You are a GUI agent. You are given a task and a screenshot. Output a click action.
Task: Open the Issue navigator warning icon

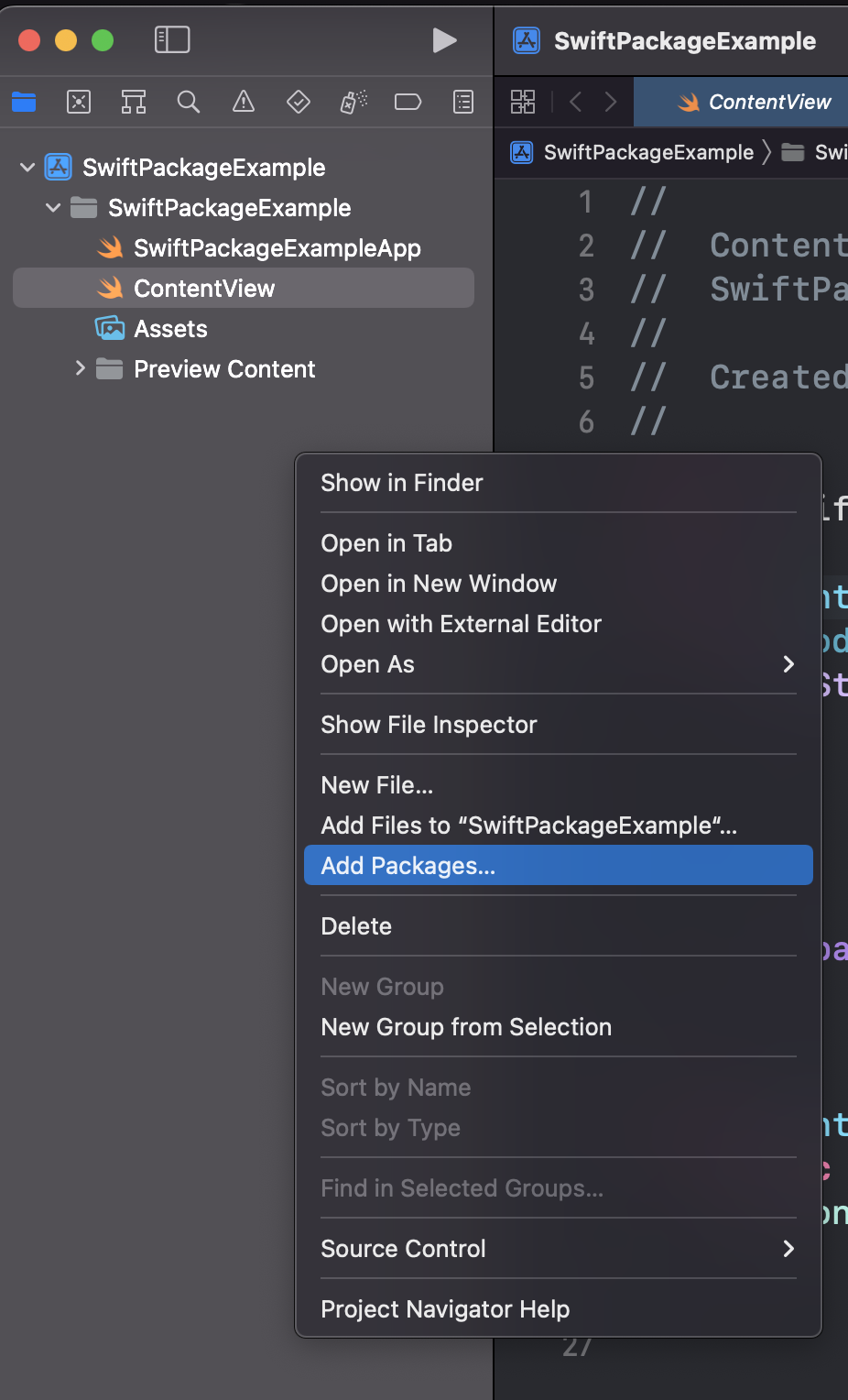[x=244, y=102]
